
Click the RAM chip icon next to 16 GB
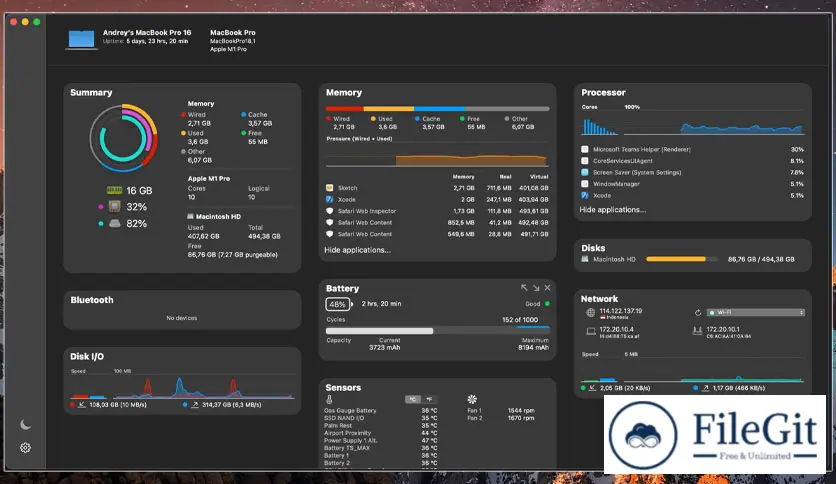[115, 190]
